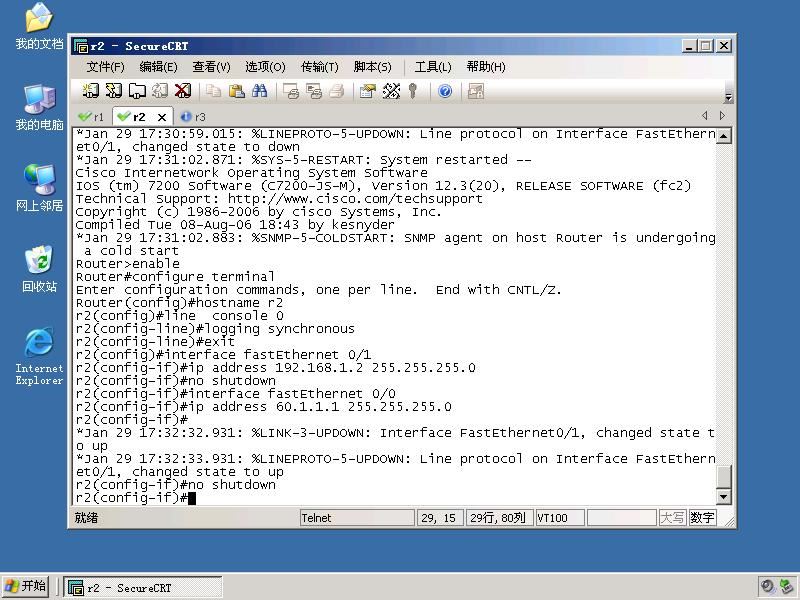
Task: Open the 选项(O) menu
Action: pyautogui.click(x=265, y=67)
